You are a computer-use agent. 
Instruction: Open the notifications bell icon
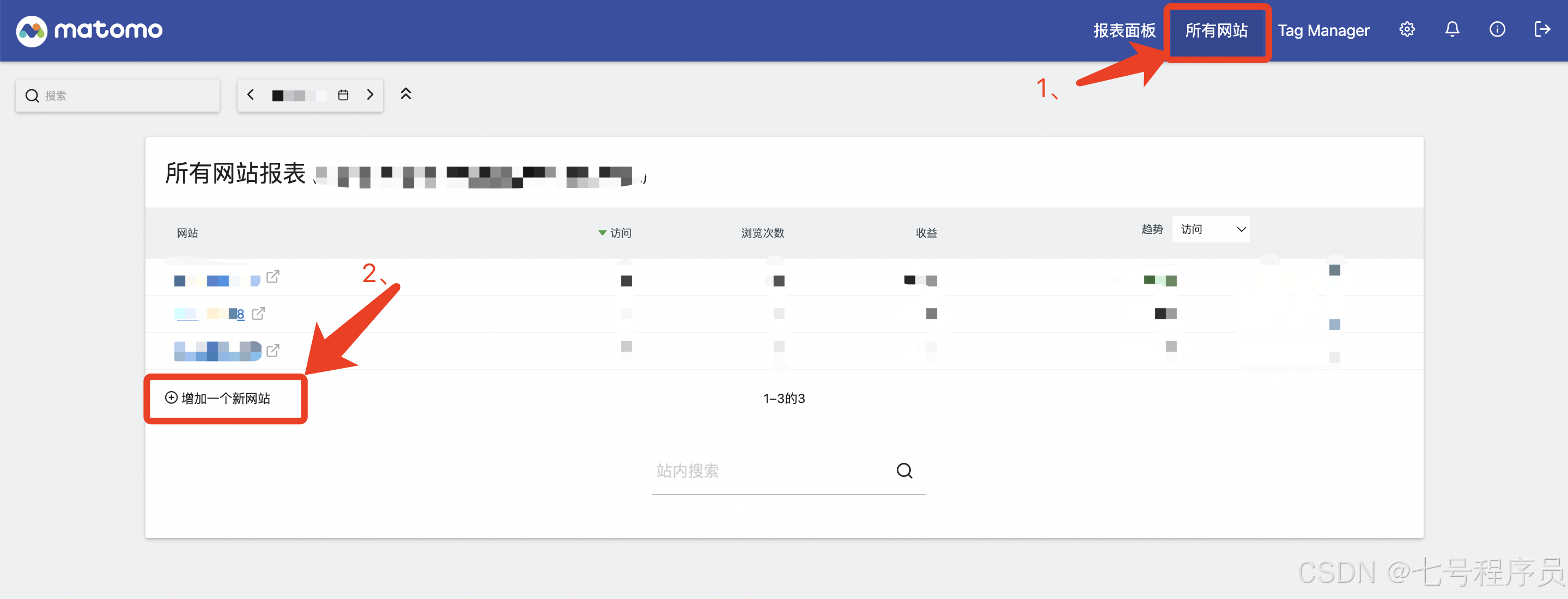click(1452, 29)
